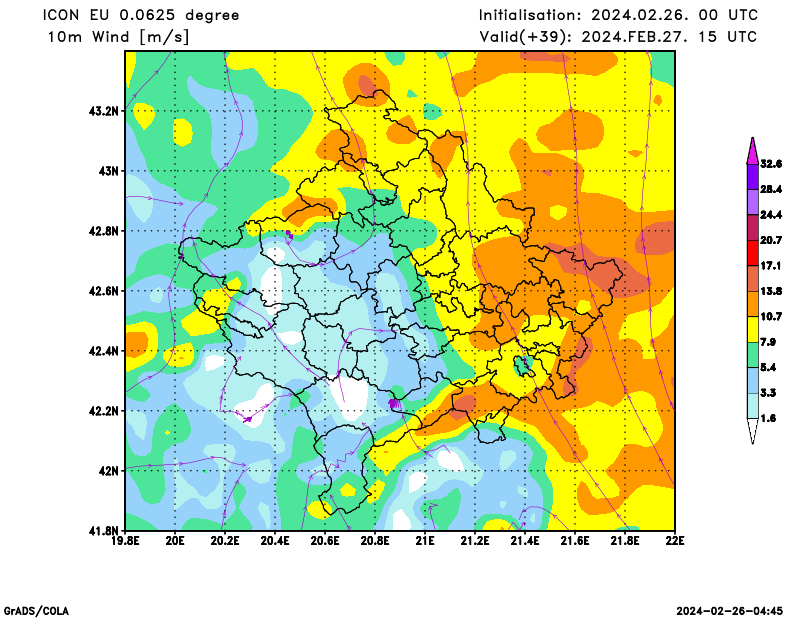Click the 42N latitude label
800x618 pixels.
coord(108,471)
